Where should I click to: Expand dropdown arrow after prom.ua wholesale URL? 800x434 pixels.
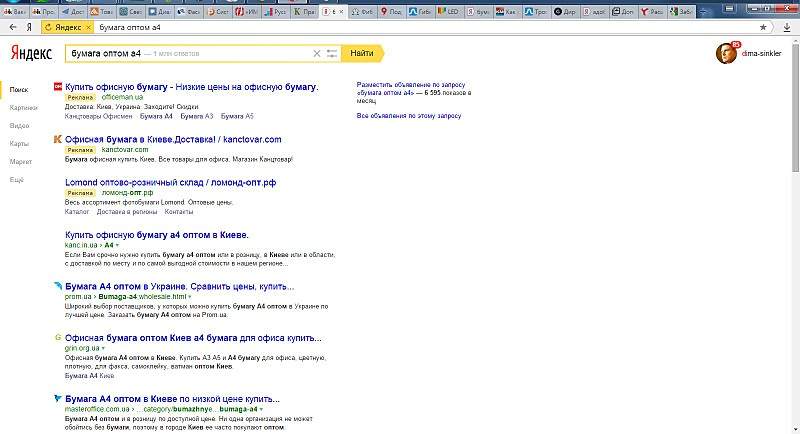pyautogui.click(x=190, y=296)
